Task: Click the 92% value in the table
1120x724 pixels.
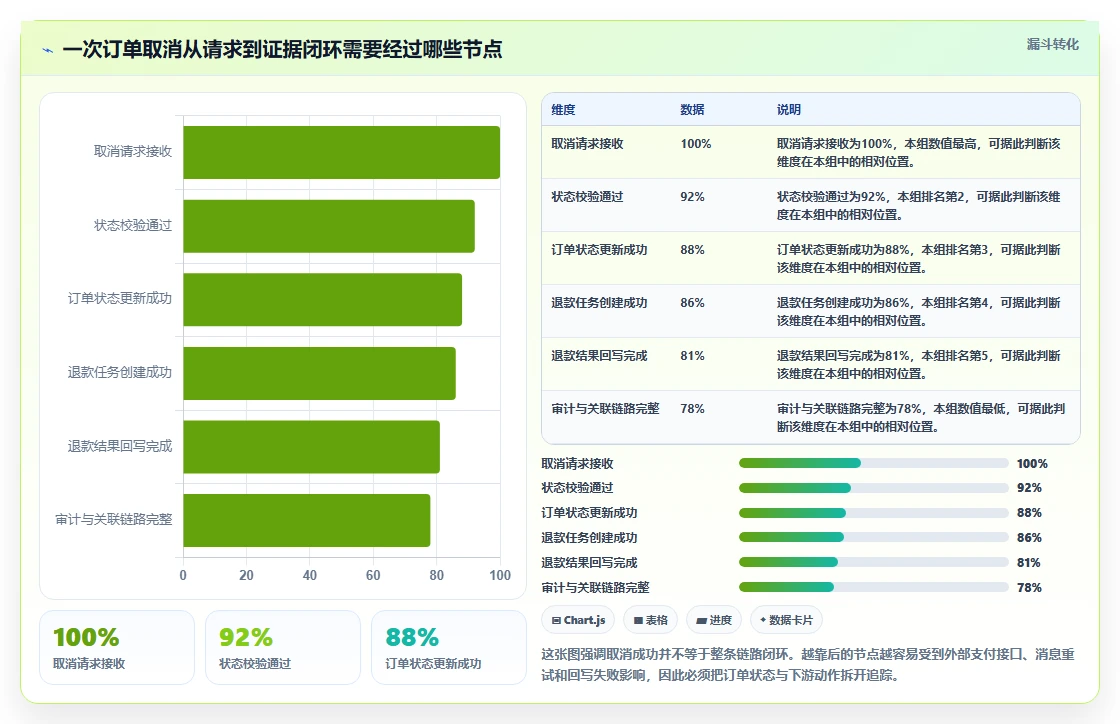Action: [692, 196]
